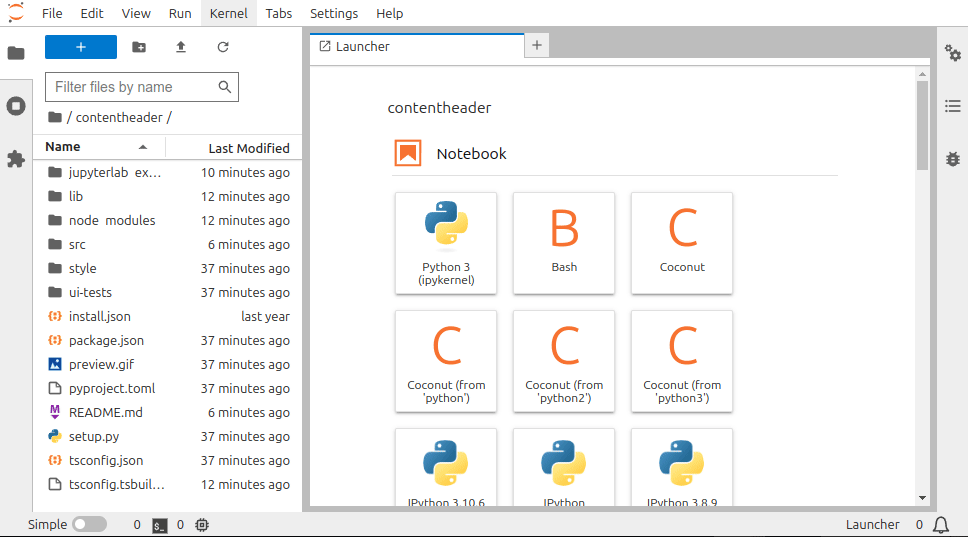Select the ui-tests folder

[x=167, y=293]
